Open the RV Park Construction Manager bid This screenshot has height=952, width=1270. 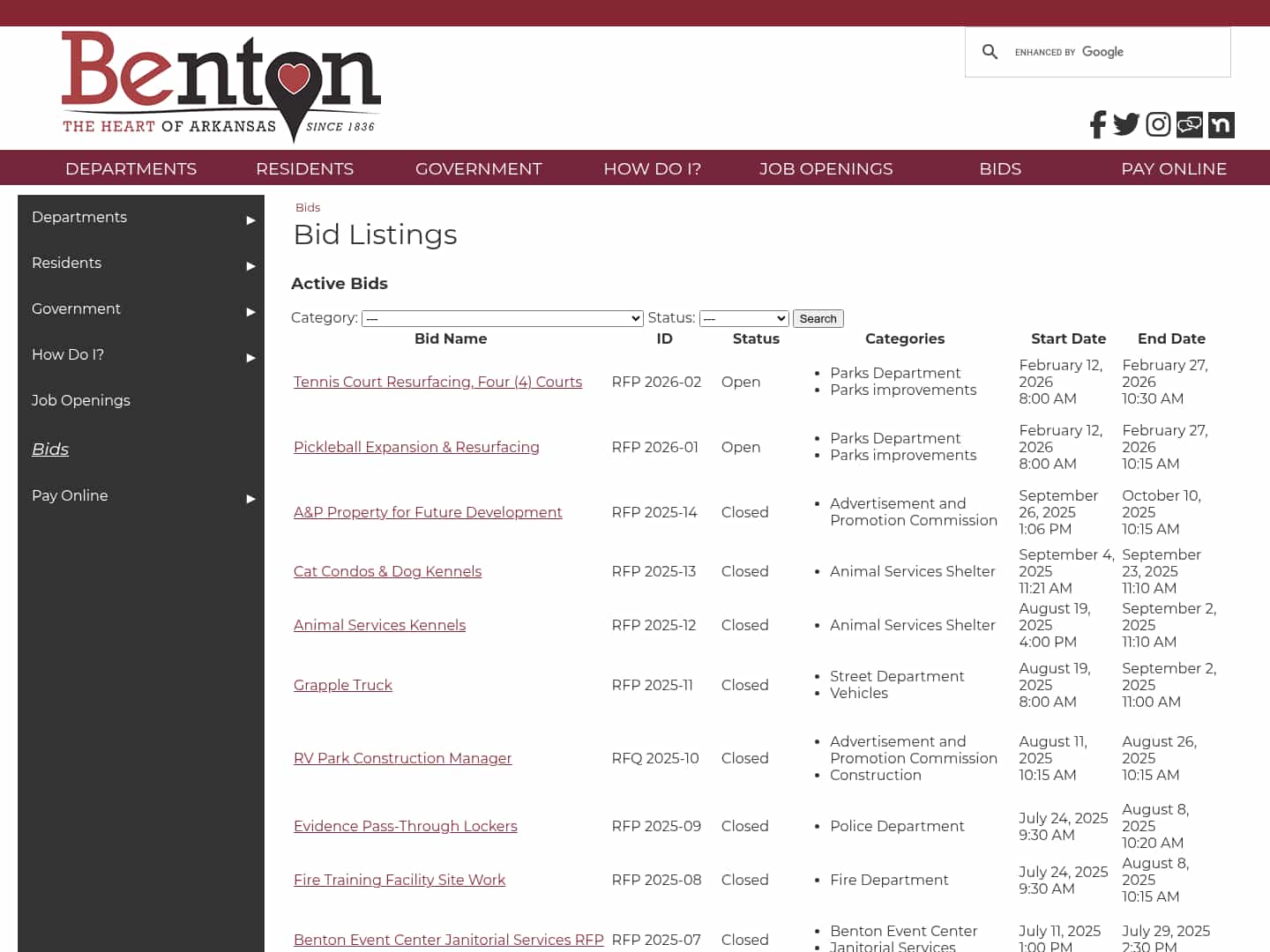[402, 758]
